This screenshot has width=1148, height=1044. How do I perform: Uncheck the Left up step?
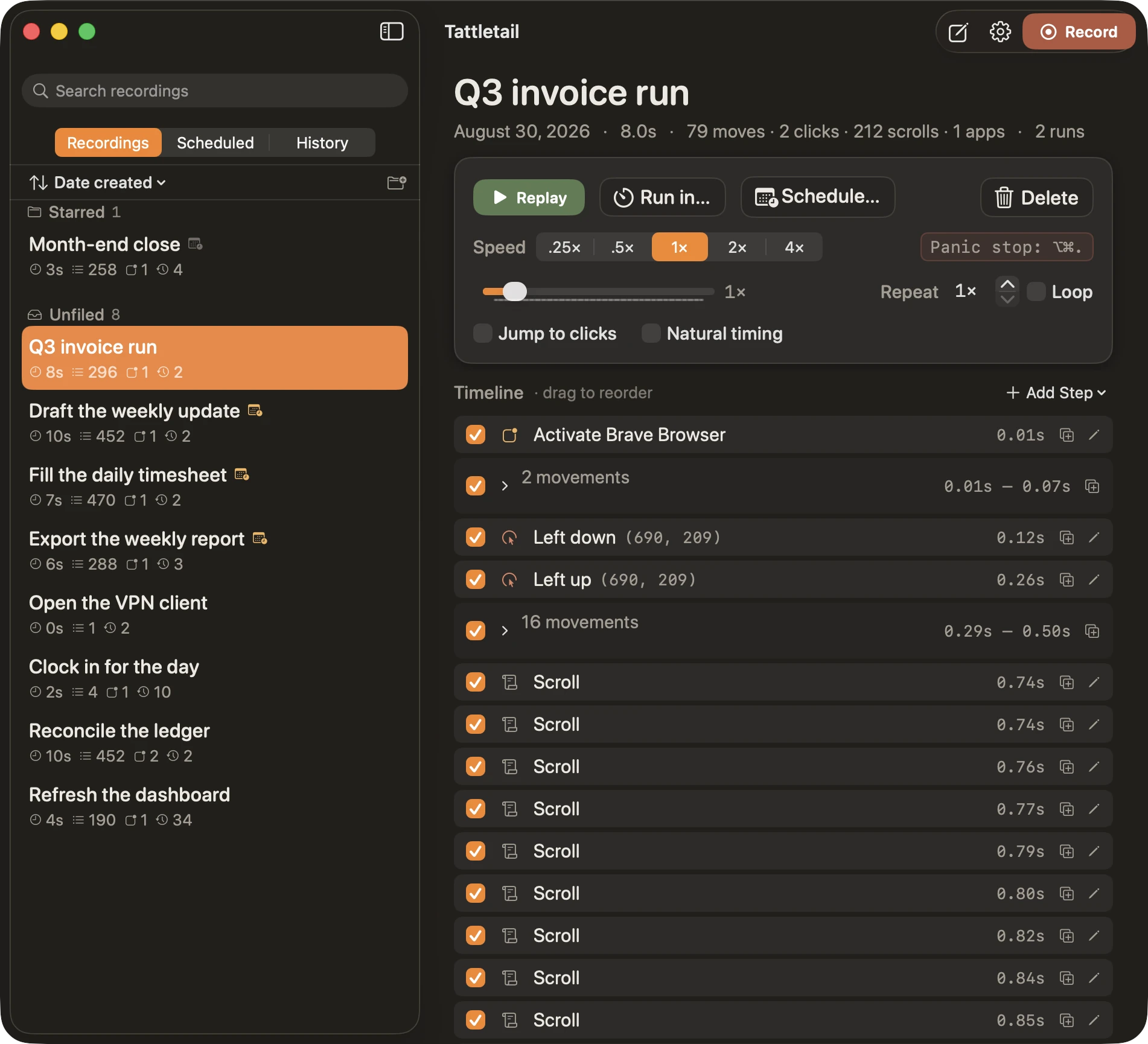[476, 579]
